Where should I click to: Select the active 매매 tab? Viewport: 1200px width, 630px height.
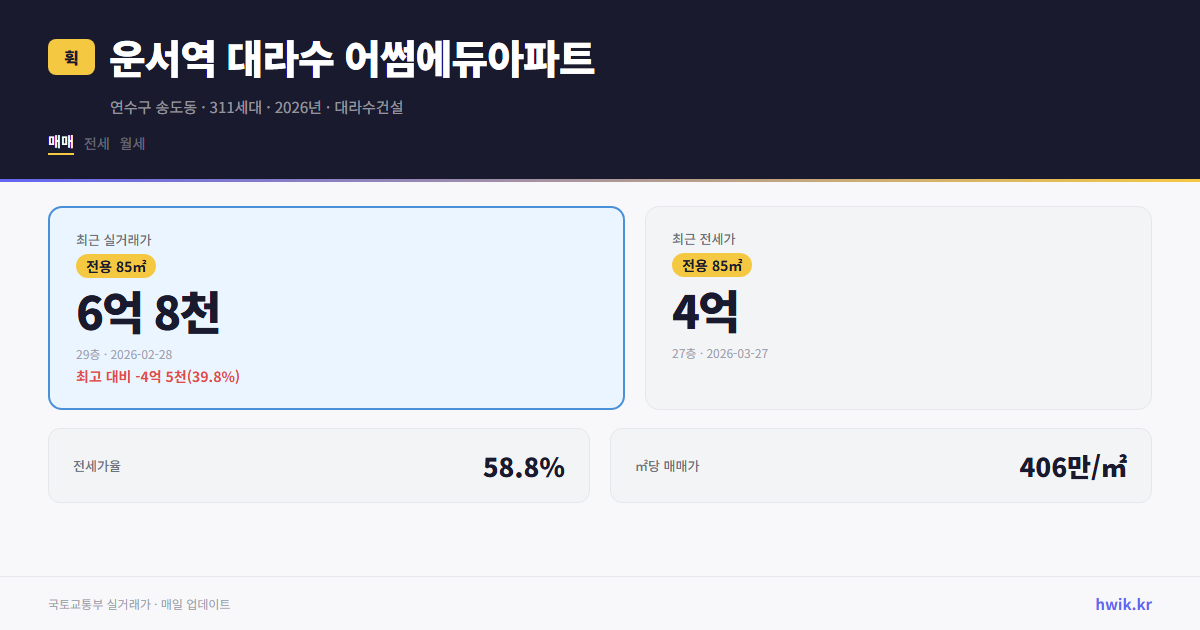60,143
